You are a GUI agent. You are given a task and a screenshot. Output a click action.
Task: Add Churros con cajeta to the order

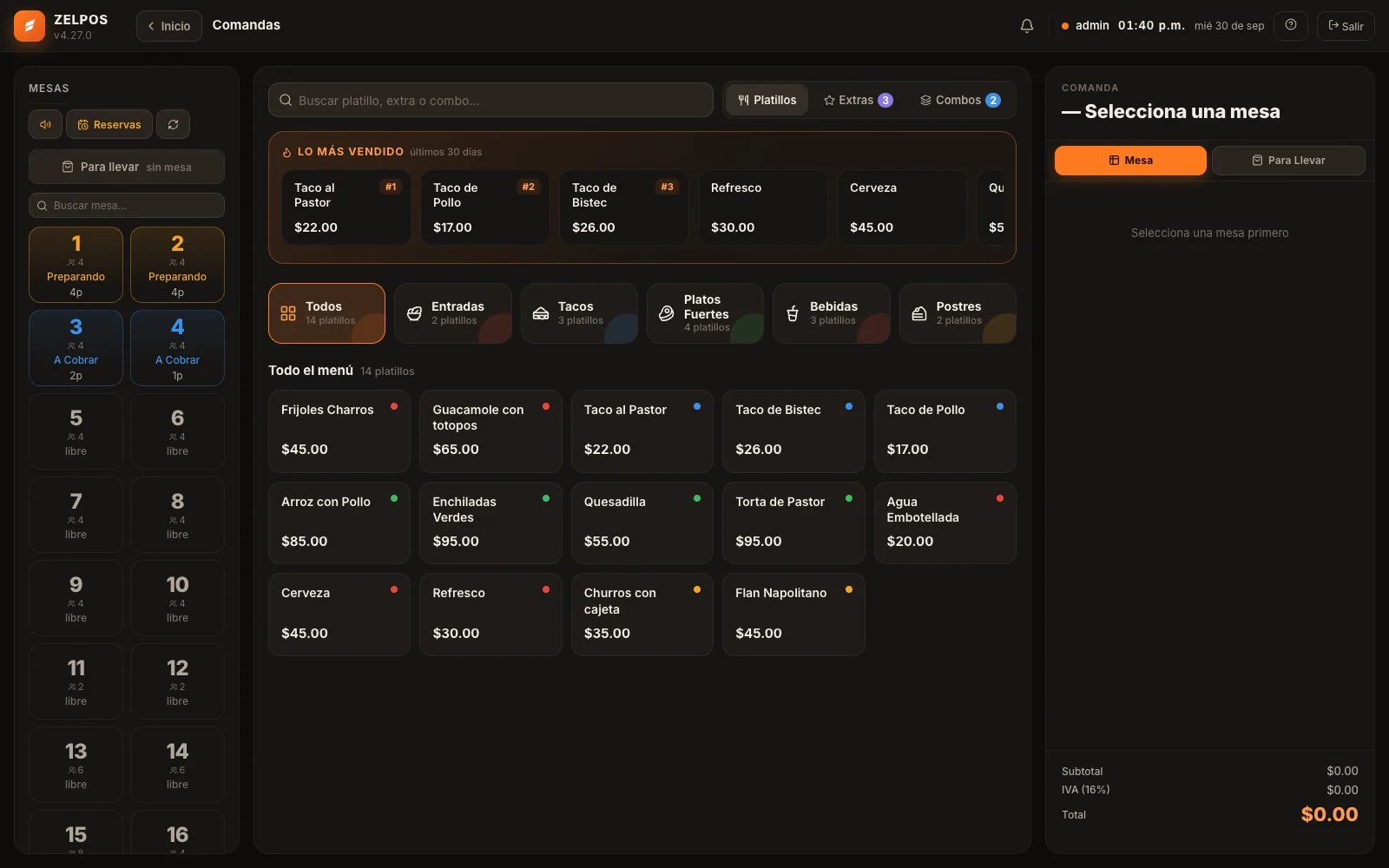642,615
